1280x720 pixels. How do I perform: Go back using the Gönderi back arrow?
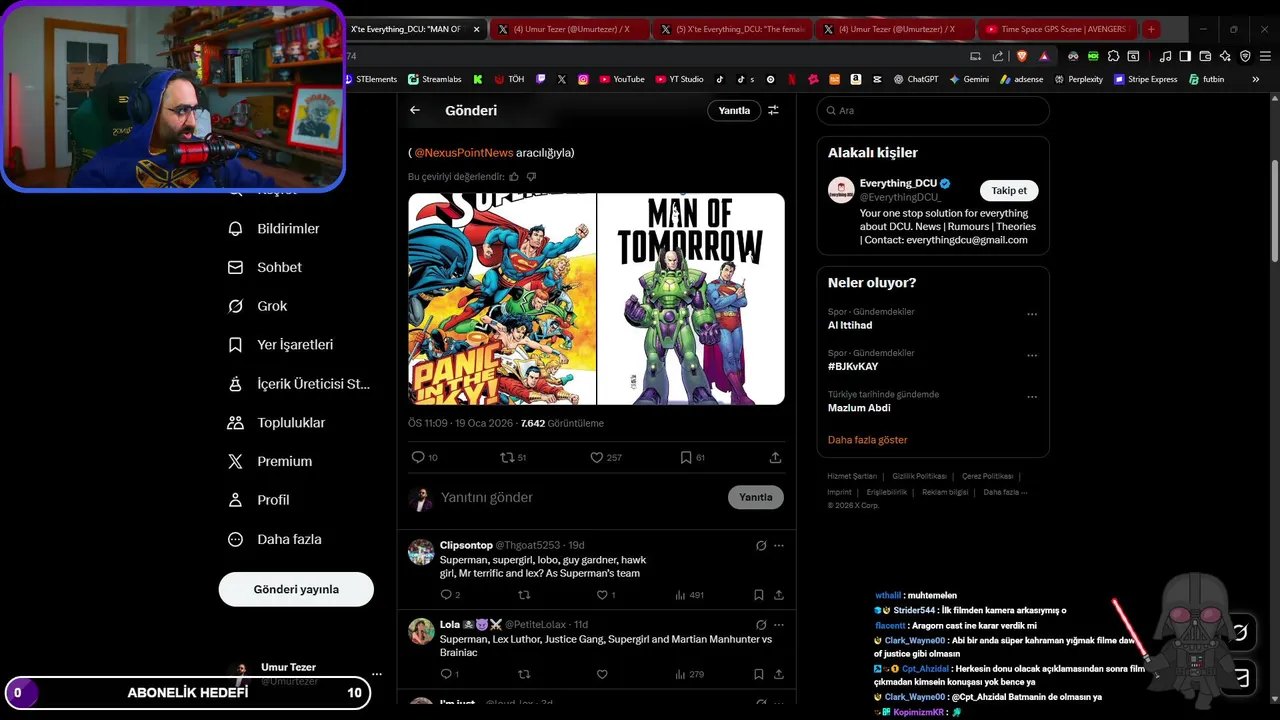click(415, 110)
